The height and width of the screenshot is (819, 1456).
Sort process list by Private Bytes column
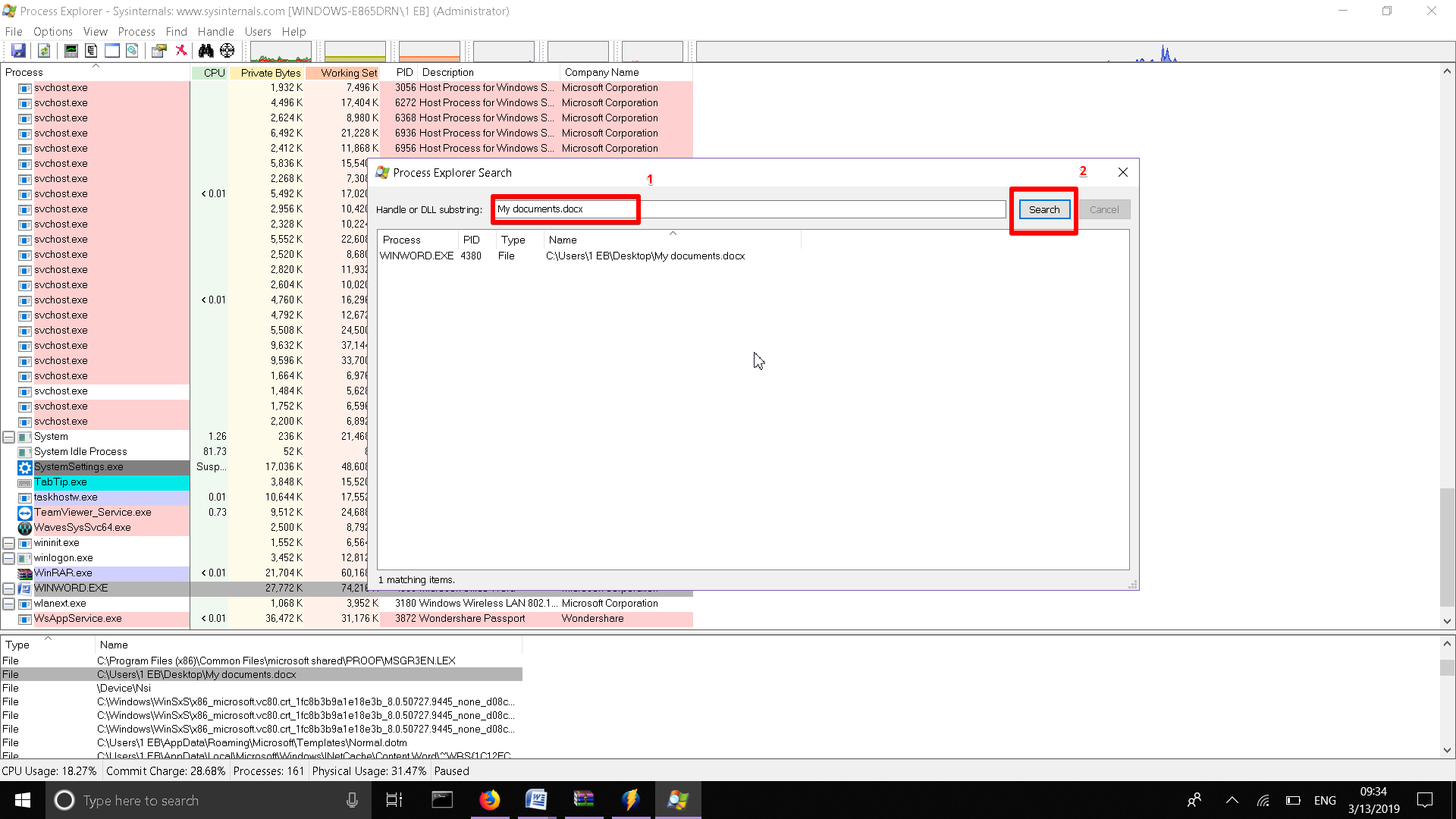267,73
